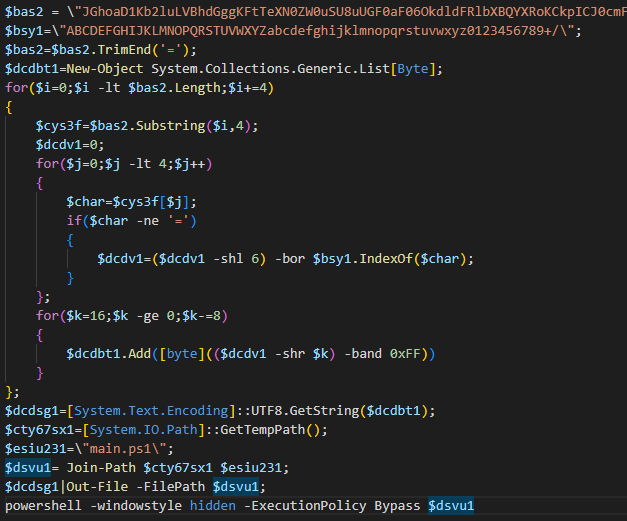Click the ABCDEFGHIJKLMNOP alphabet string on the $bsy1 line
Viewport: 627px width, 521px height.
coord(317,31)
